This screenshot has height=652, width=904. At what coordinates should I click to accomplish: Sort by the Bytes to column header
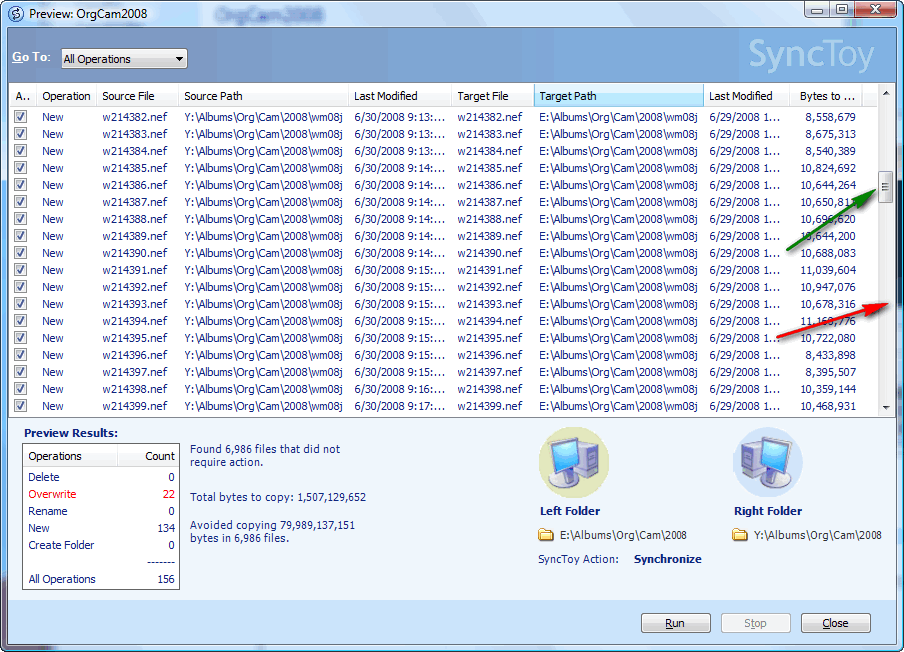826,96
